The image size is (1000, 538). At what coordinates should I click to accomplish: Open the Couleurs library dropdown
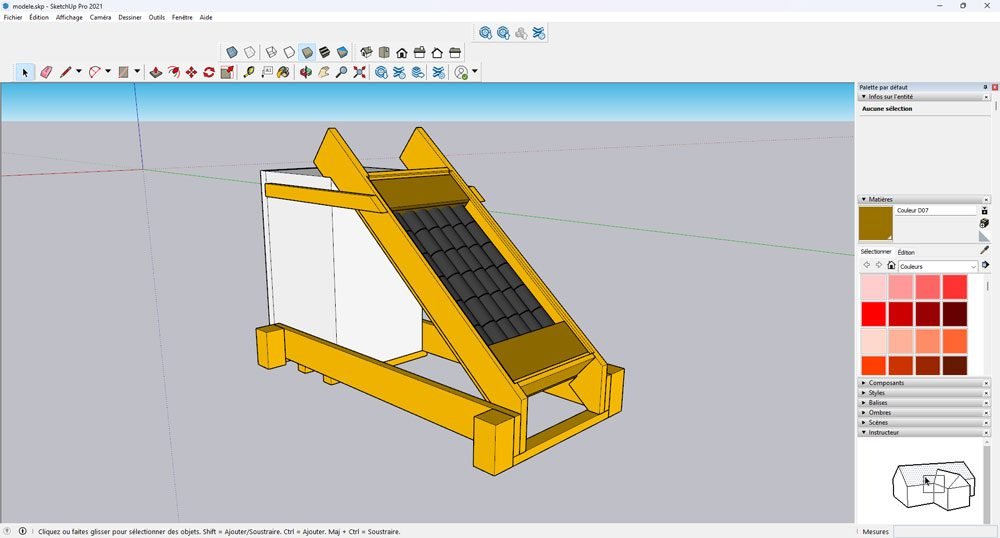(x=938, y=266)
